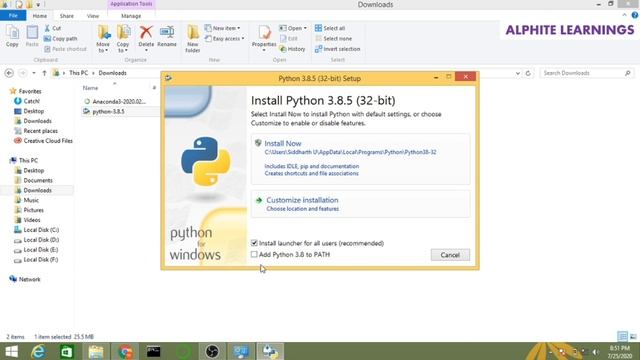The height and width of the screenshot is (360, 640).
Task: Open Creative Cloud Files in sidebar
Action: tap(48, 141)
